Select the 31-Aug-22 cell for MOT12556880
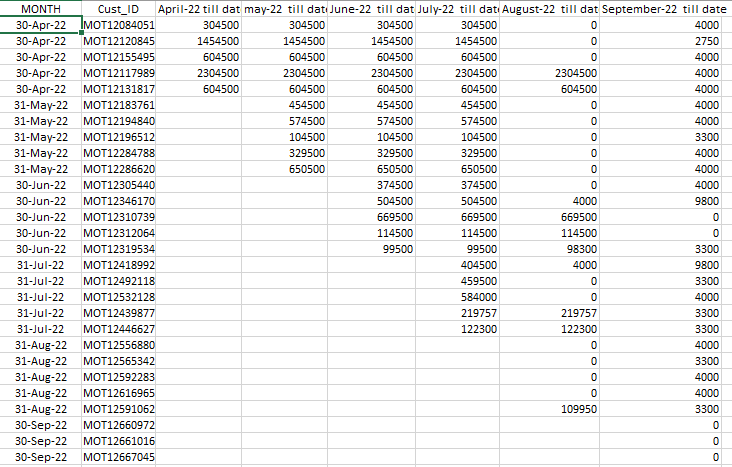The height and width of the screenshot is (467, 732). click(41, 345)
